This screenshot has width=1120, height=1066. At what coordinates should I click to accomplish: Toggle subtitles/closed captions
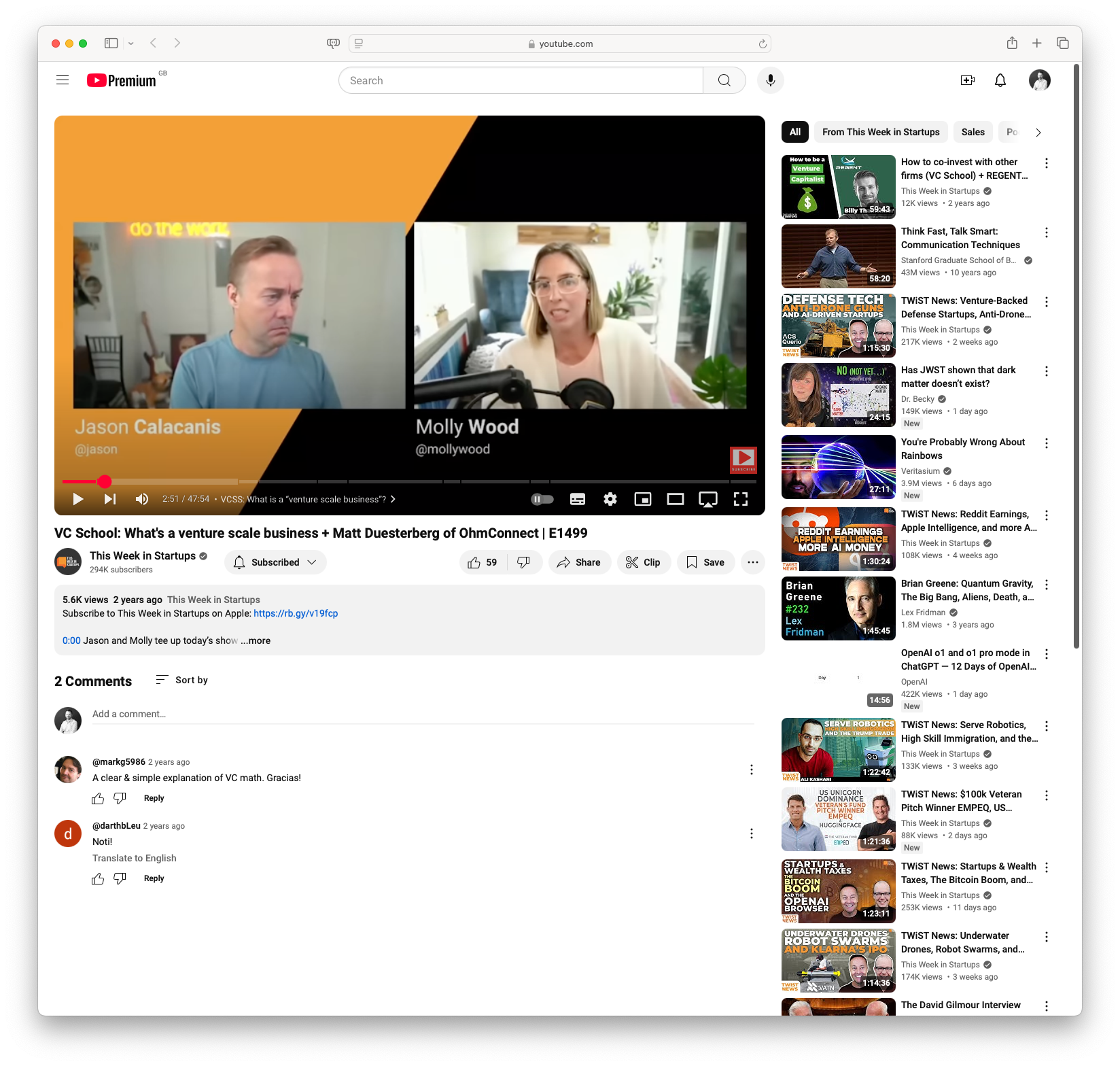577,499
